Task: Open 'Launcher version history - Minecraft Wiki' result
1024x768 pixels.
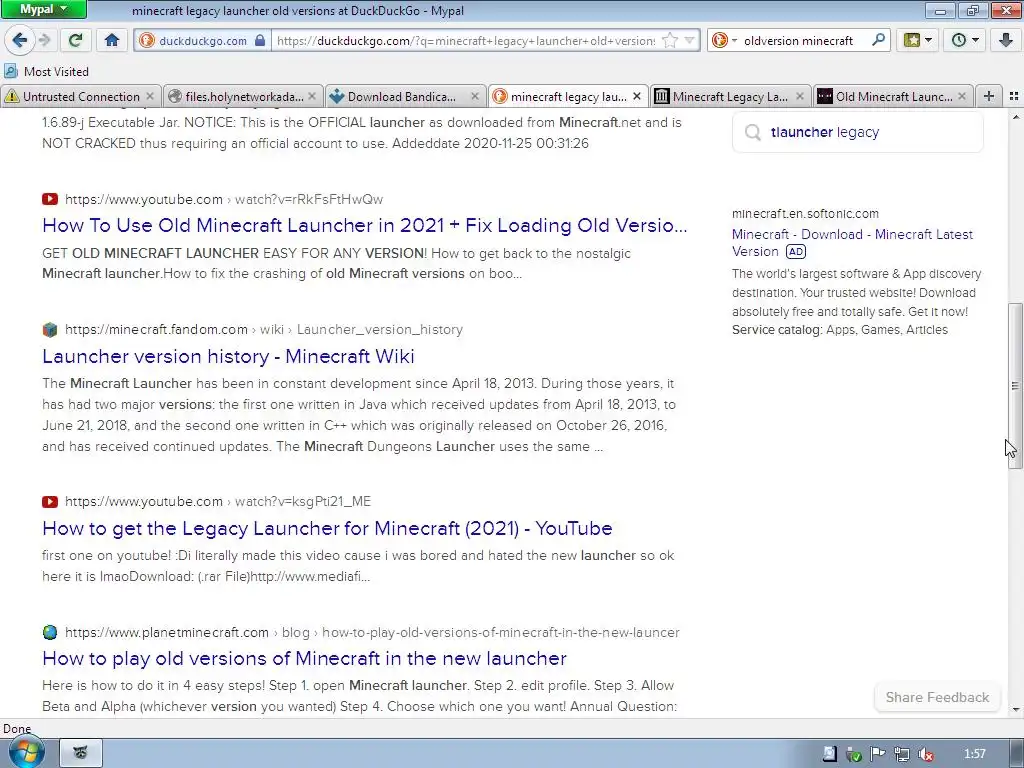Action: click(228, 356)
